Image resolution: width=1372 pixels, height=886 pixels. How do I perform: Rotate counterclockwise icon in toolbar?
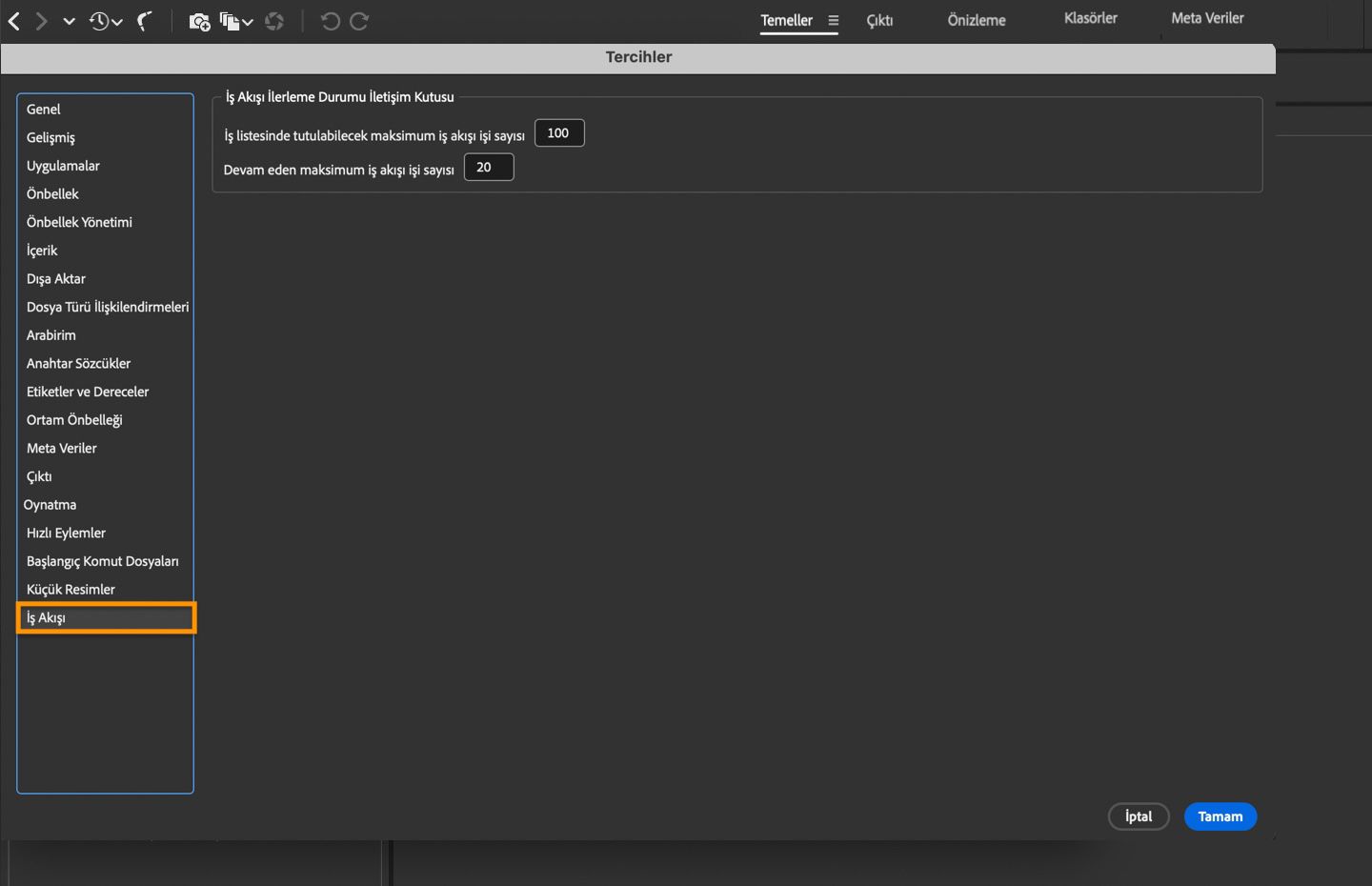coord(330,21)
